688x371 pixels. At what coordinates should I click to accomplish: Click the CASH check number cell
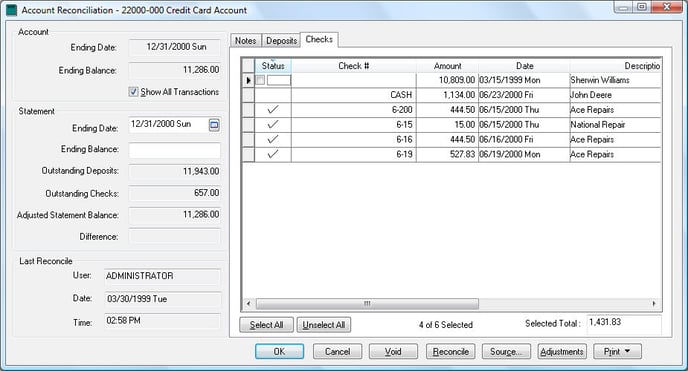pos(354,95)
